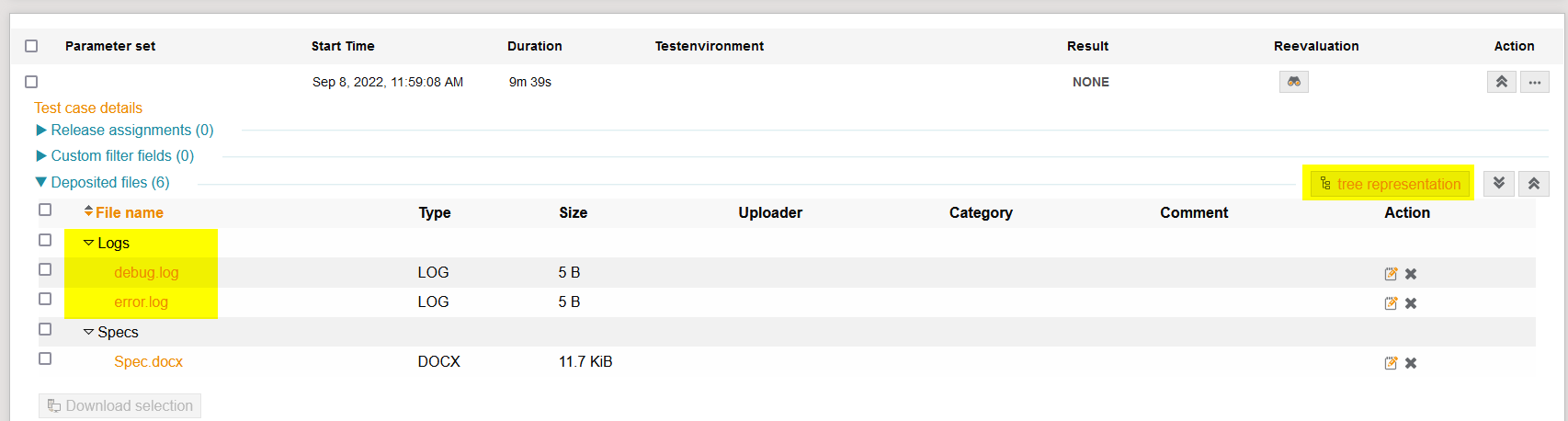Screen dimensions: 1568x421
Task: Click the binoculars reevaluation icon
Action: point(1293,82)
